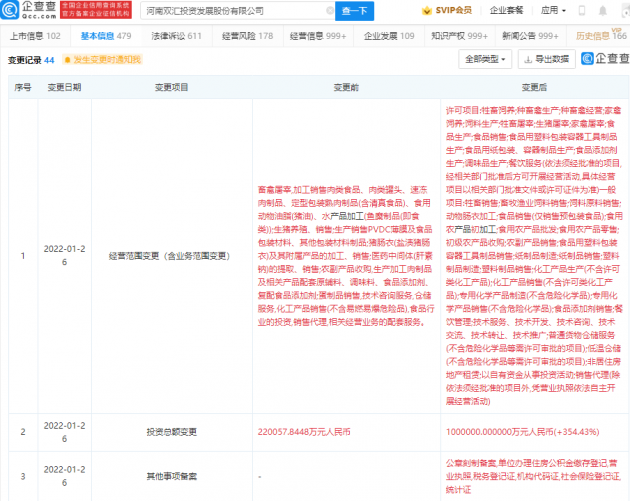Click the 变更后 column header
The width and height of the screenshot is (630, 501).
(x=534, y=87)
